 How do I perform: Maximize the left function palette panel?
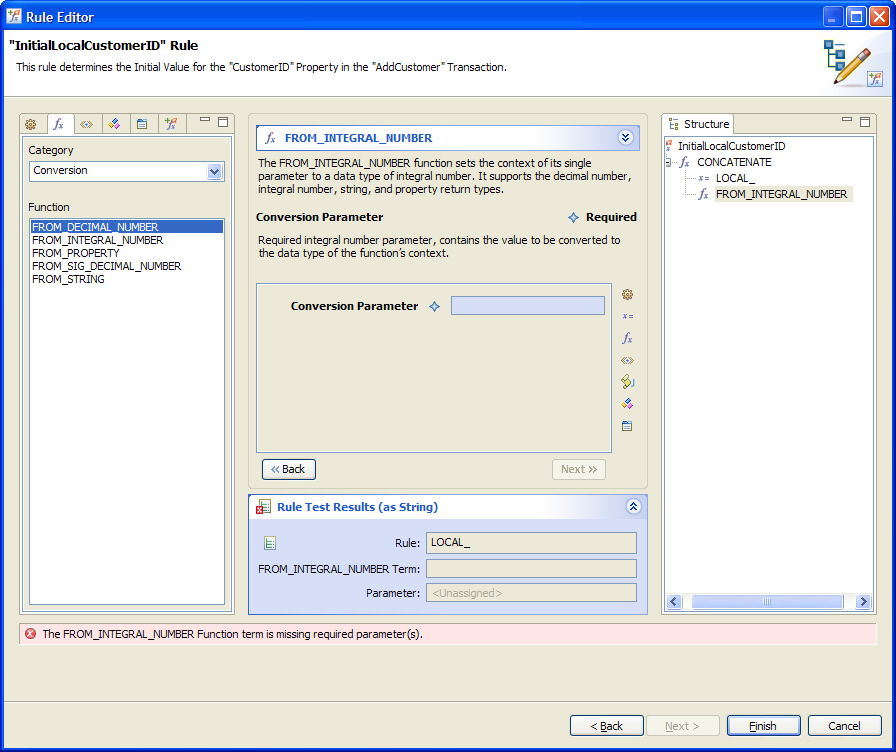tap(223, 121)
